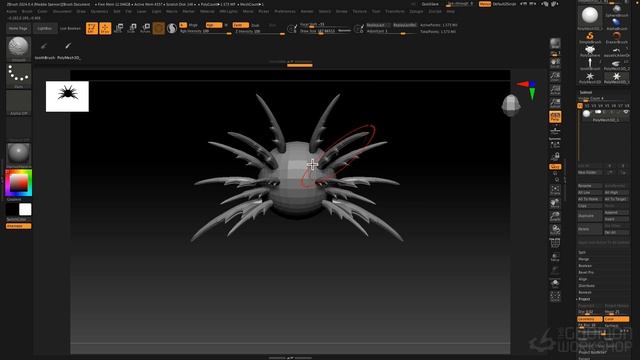Select the AlphaBrush tool thumbnail
Screen dimensions: 640x360
coord(616,24)
